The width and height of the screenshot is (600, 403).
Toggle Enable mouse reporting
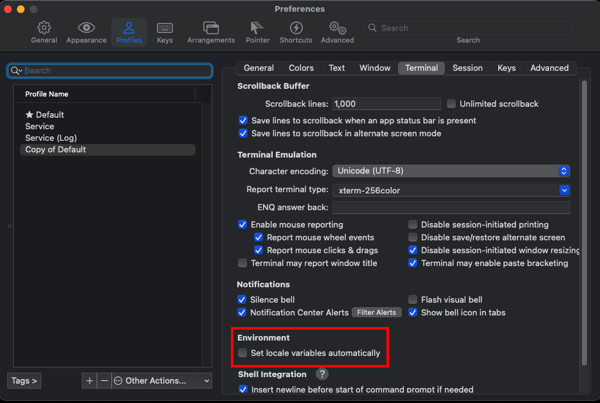click(243, 225)
